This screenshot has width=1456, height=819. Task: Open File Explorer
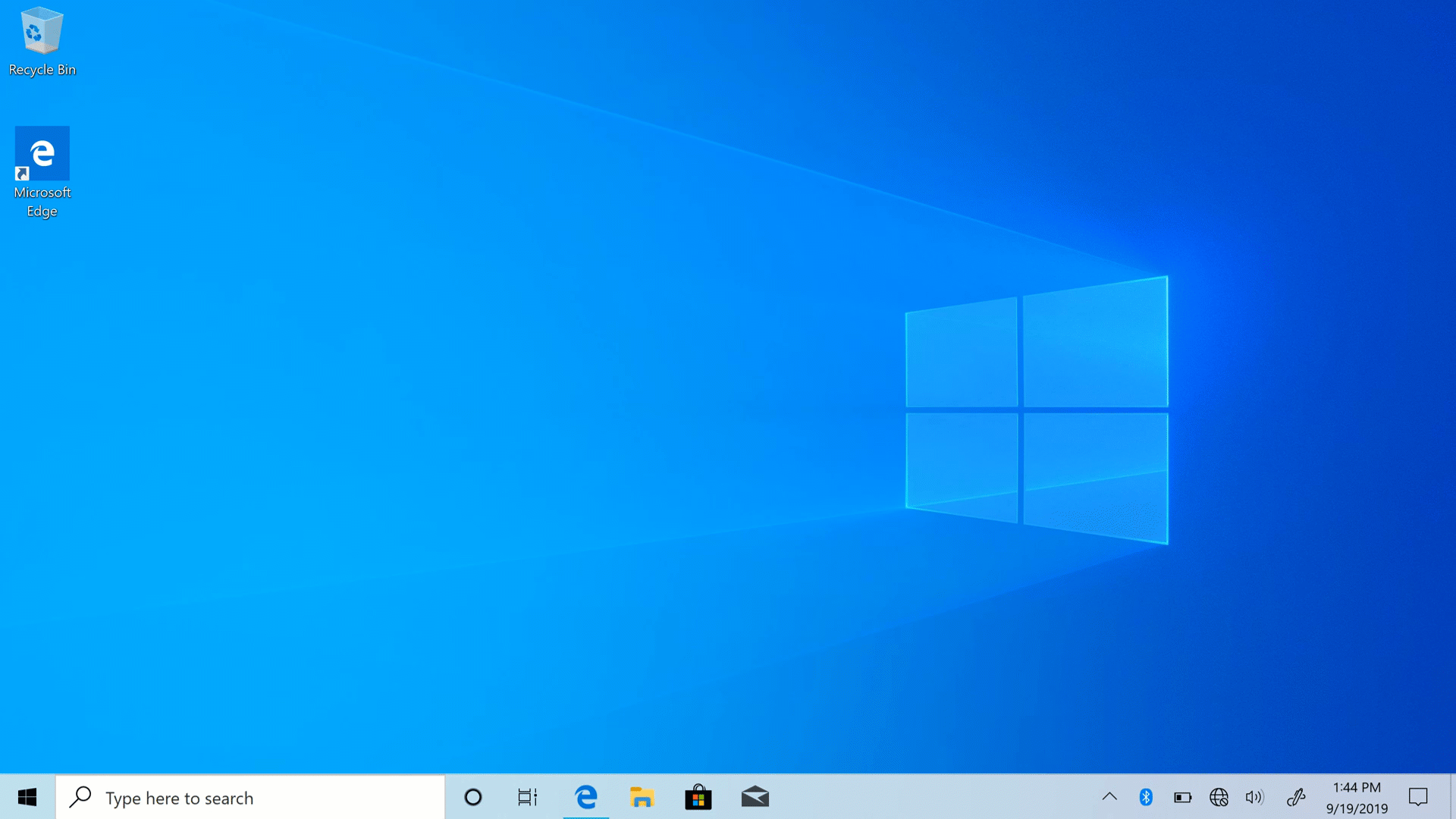(x=642, y=797)
